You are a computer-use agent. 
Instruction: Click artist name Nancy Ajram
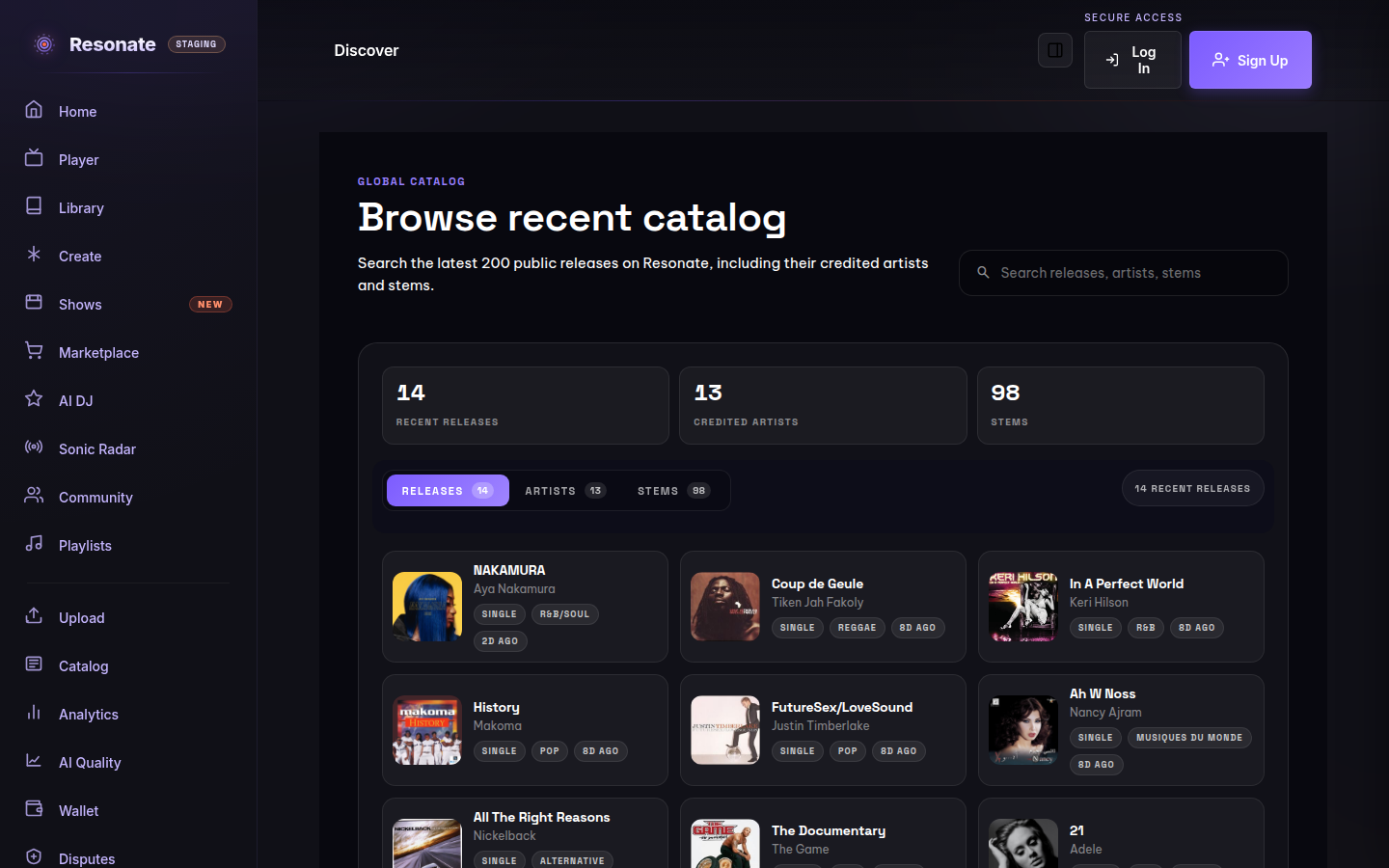click(1105, 712)
